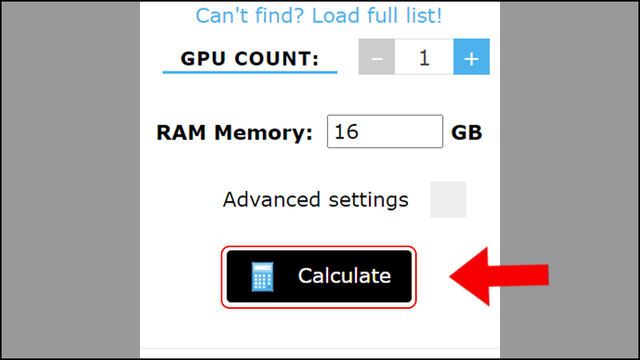Click the Calculate button text
The height and width of the screenshot is (360, 640).
(344, 276)
